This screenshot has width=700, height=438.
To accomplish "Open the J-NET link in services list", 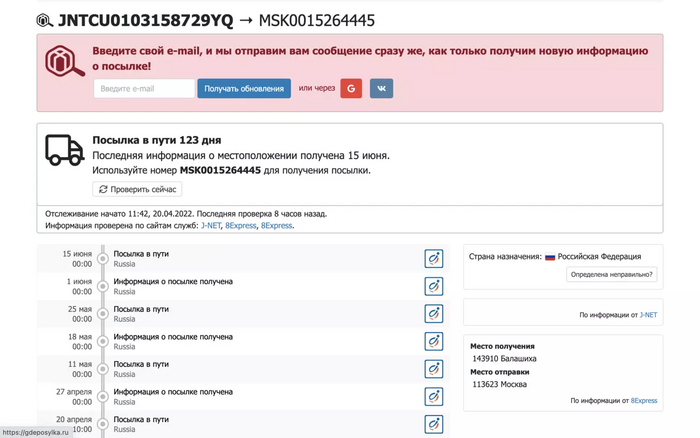I will coord(210,226).
